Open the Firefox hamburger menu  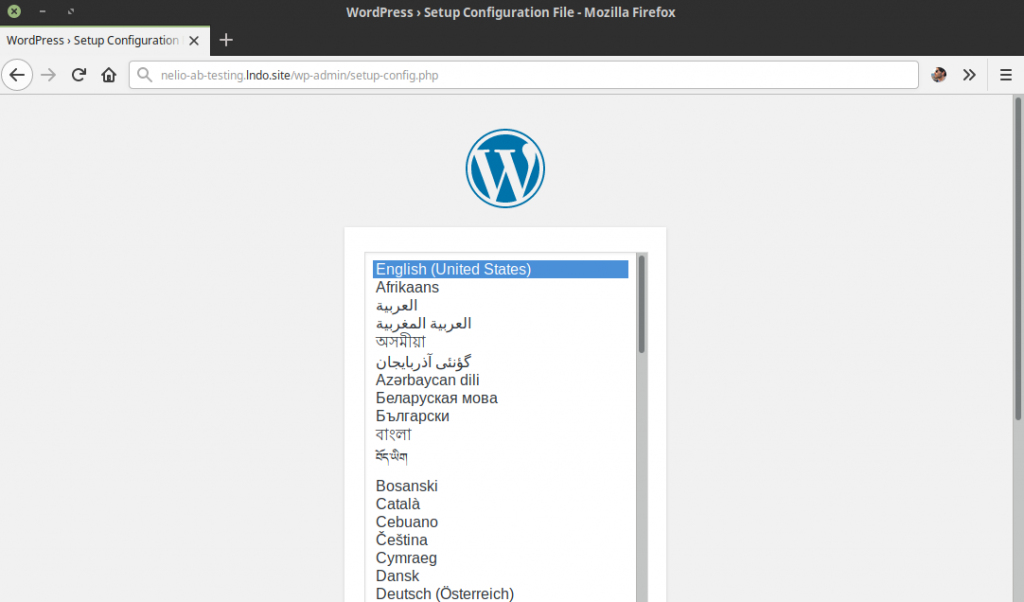point(1006,74)
